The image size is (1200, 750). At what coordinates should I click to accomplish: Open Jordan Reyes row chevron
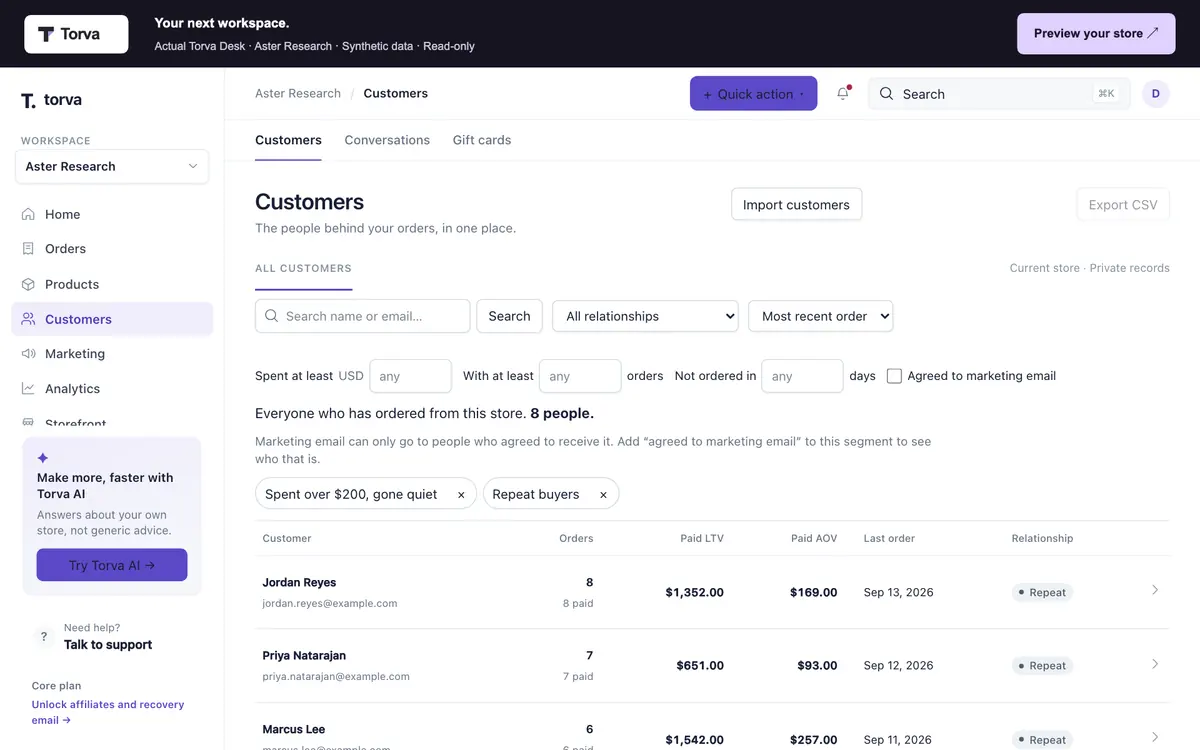point(1155,590)
